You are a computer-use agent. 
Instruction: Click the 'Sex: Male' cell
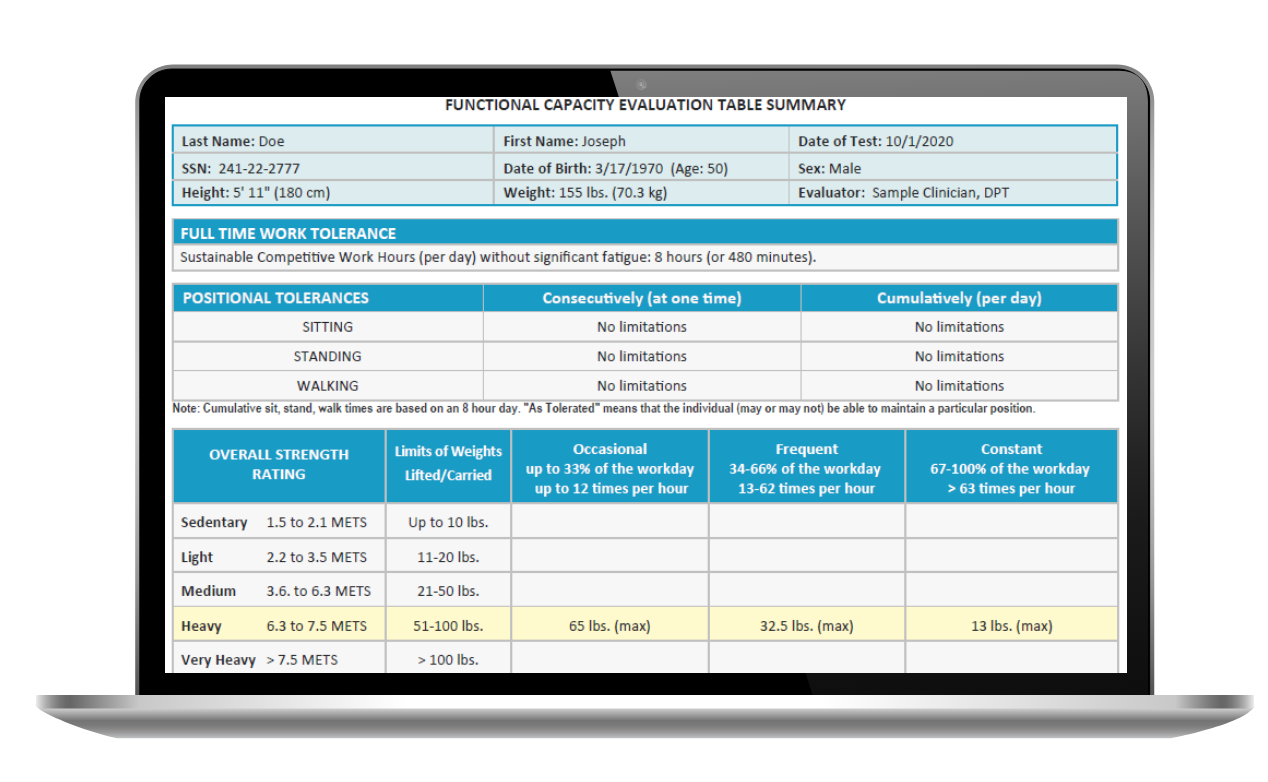click(x=953, y=168)
